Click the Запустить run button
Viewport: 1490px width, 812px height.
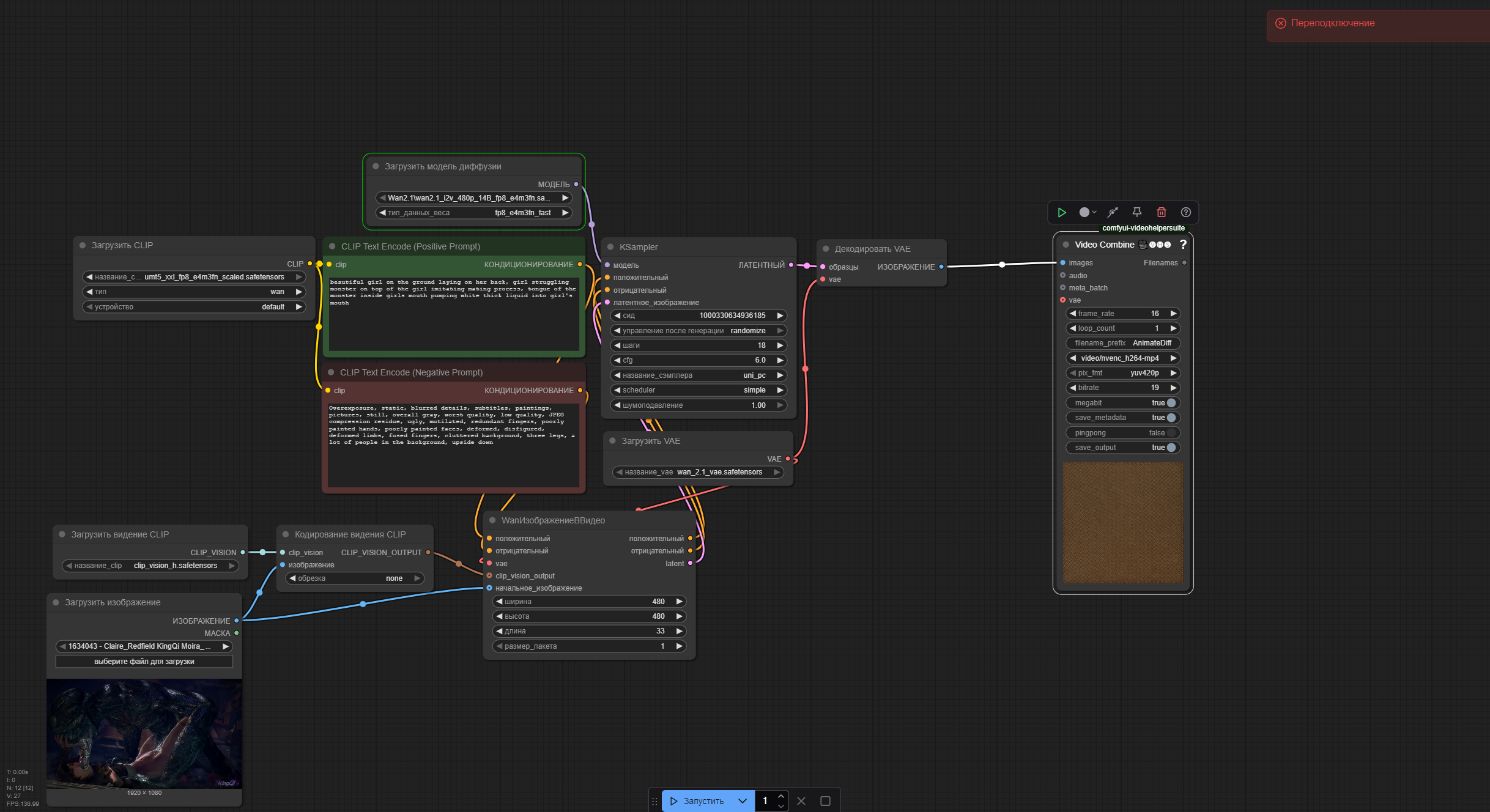(x=697, y=801)
